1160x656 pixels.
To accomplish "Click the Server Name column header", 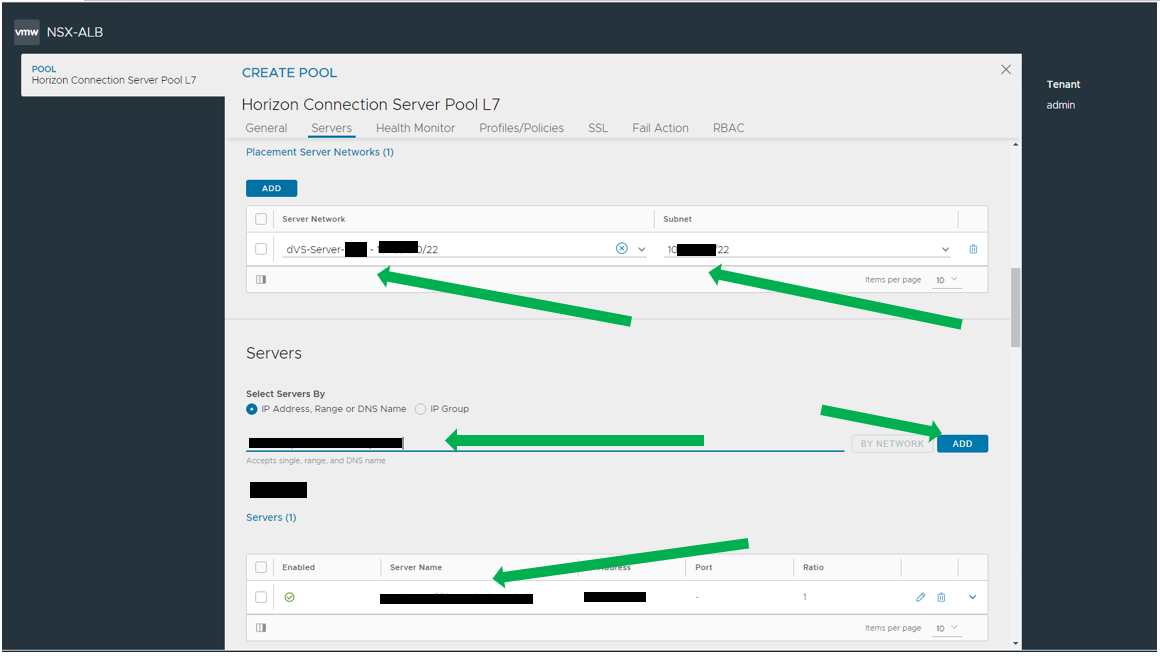I will click(416, 567).
